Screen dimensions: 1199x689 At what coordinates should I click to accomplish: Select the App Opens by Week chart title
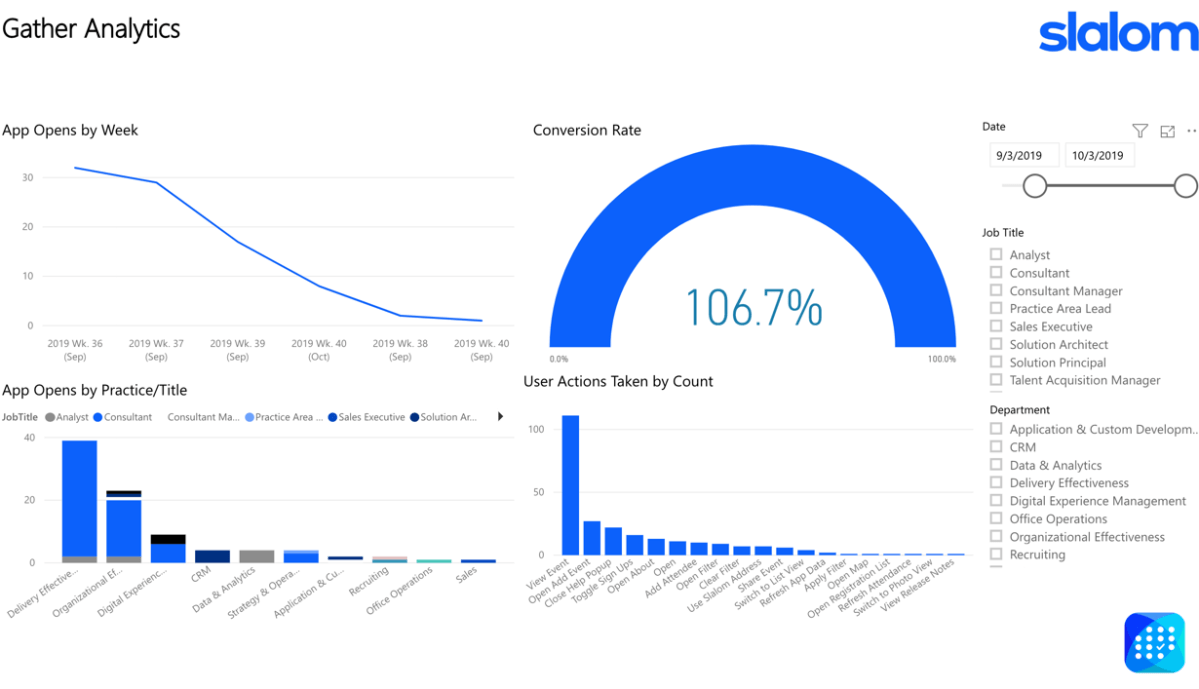click(71, 130)
